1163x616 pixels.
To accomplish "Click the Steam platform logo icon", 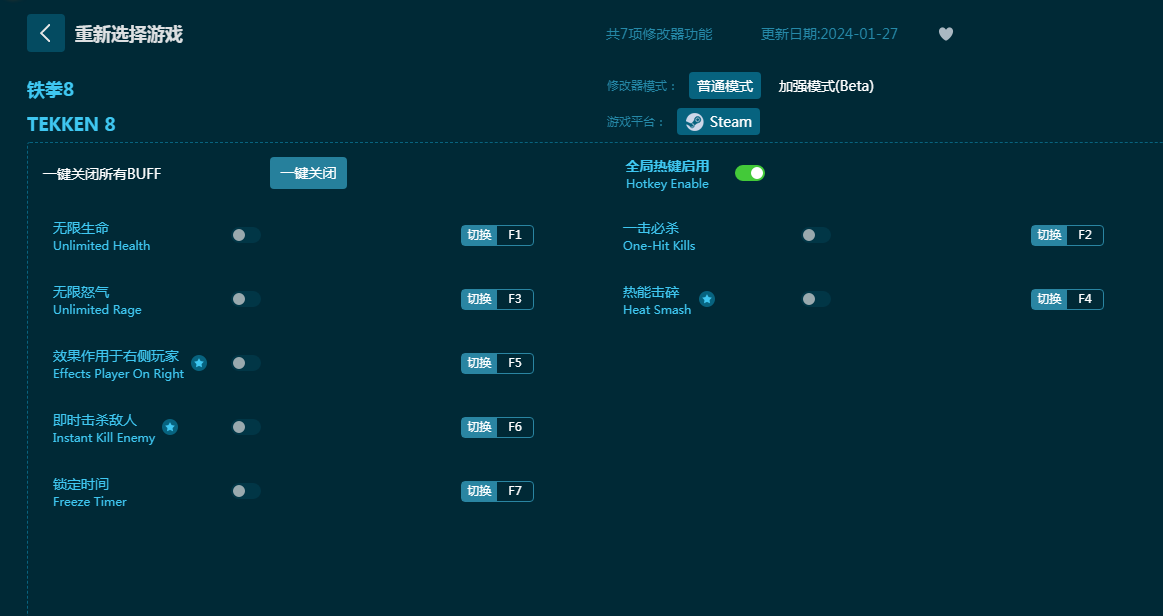I will pyautogui.click(x=695, y=122).
